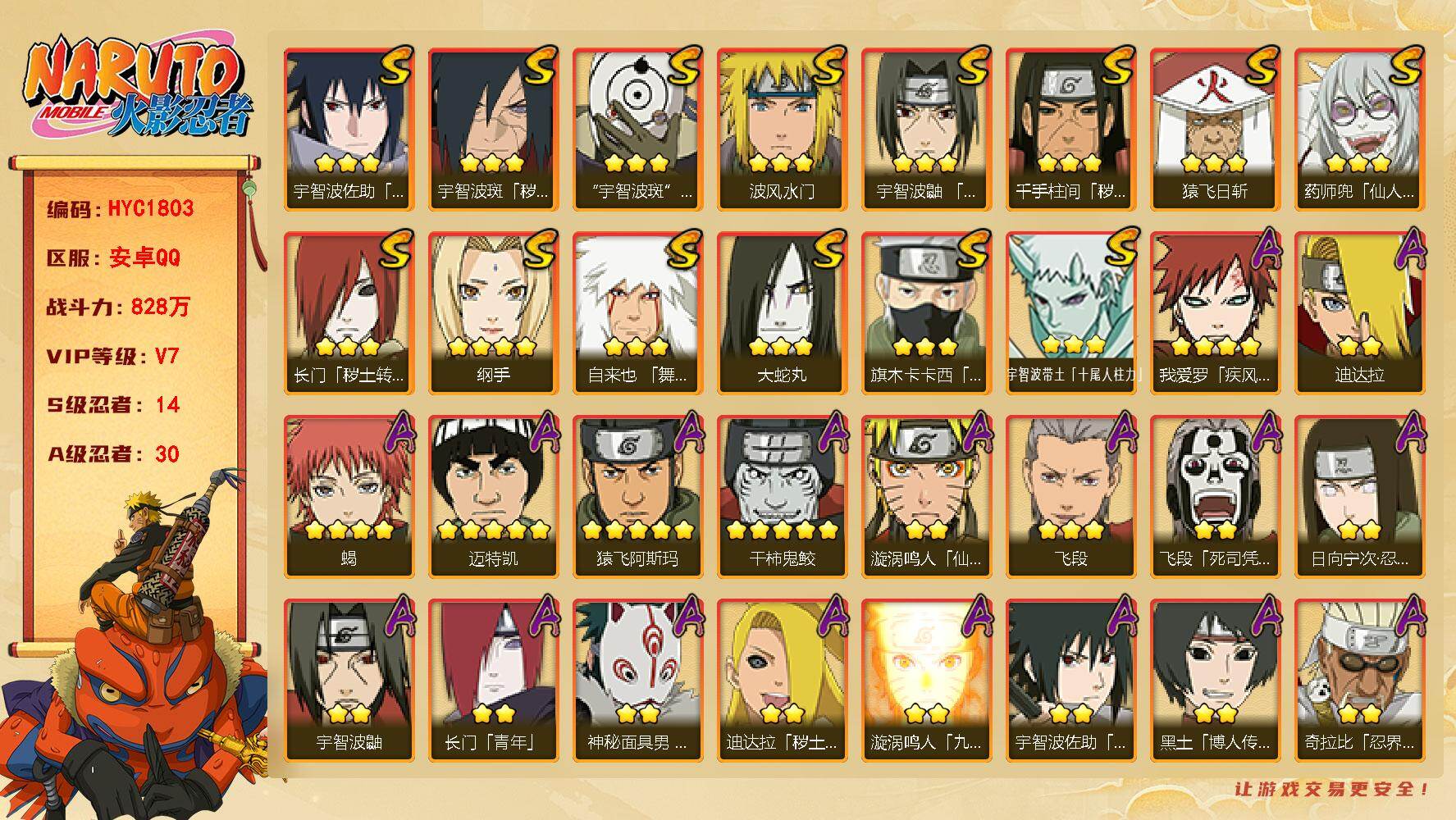Select the A级忍者 30 count label

tap(112, 454)
